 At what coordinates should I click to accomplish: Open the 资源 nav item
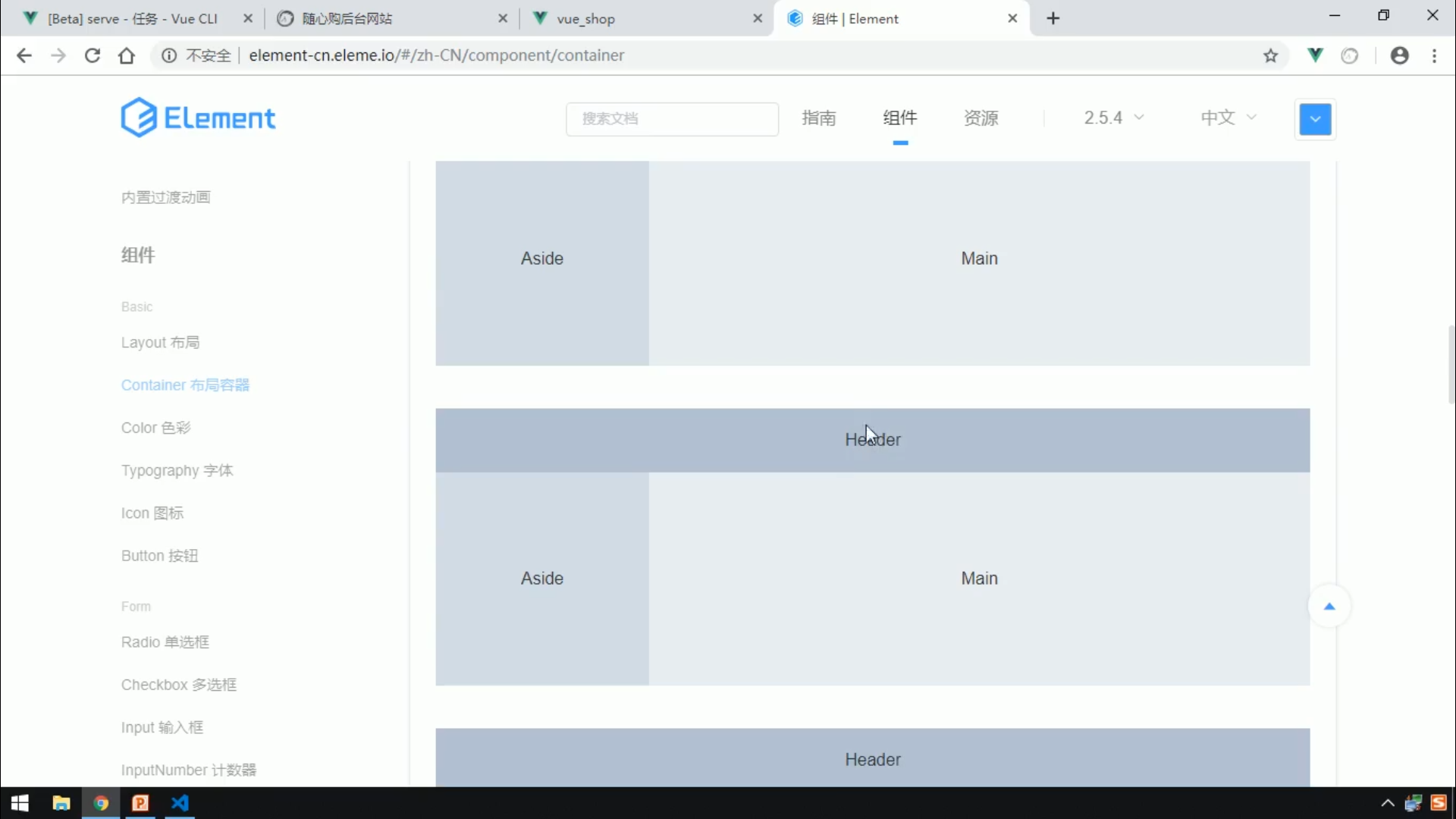point(981,118)
